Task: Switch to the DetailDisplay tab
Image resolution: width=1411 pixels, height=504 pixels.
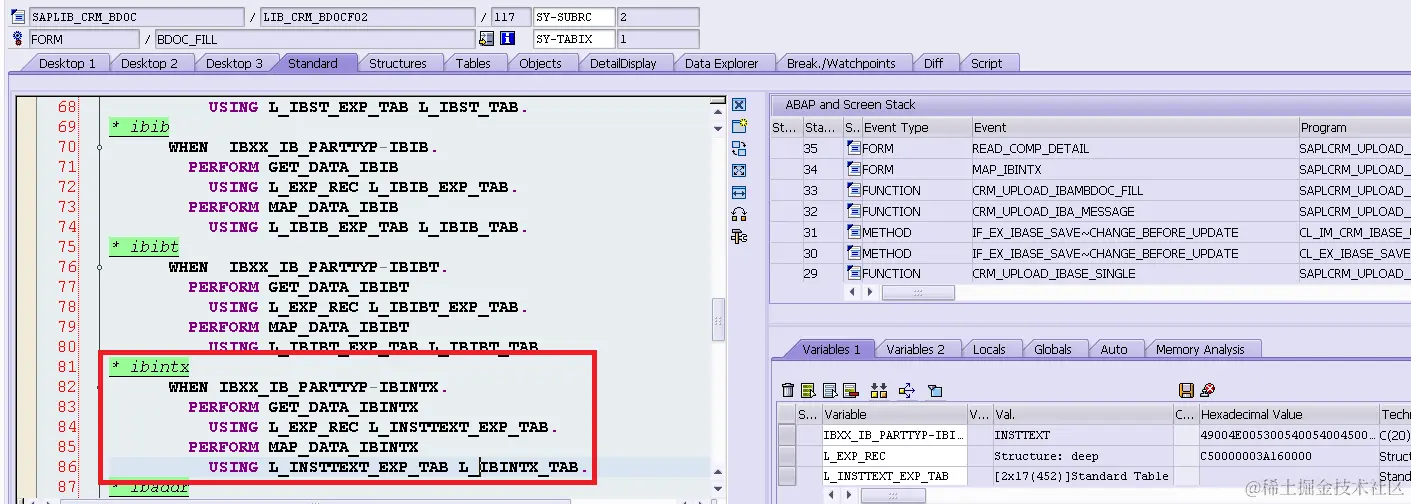Action: coord(623,63)
